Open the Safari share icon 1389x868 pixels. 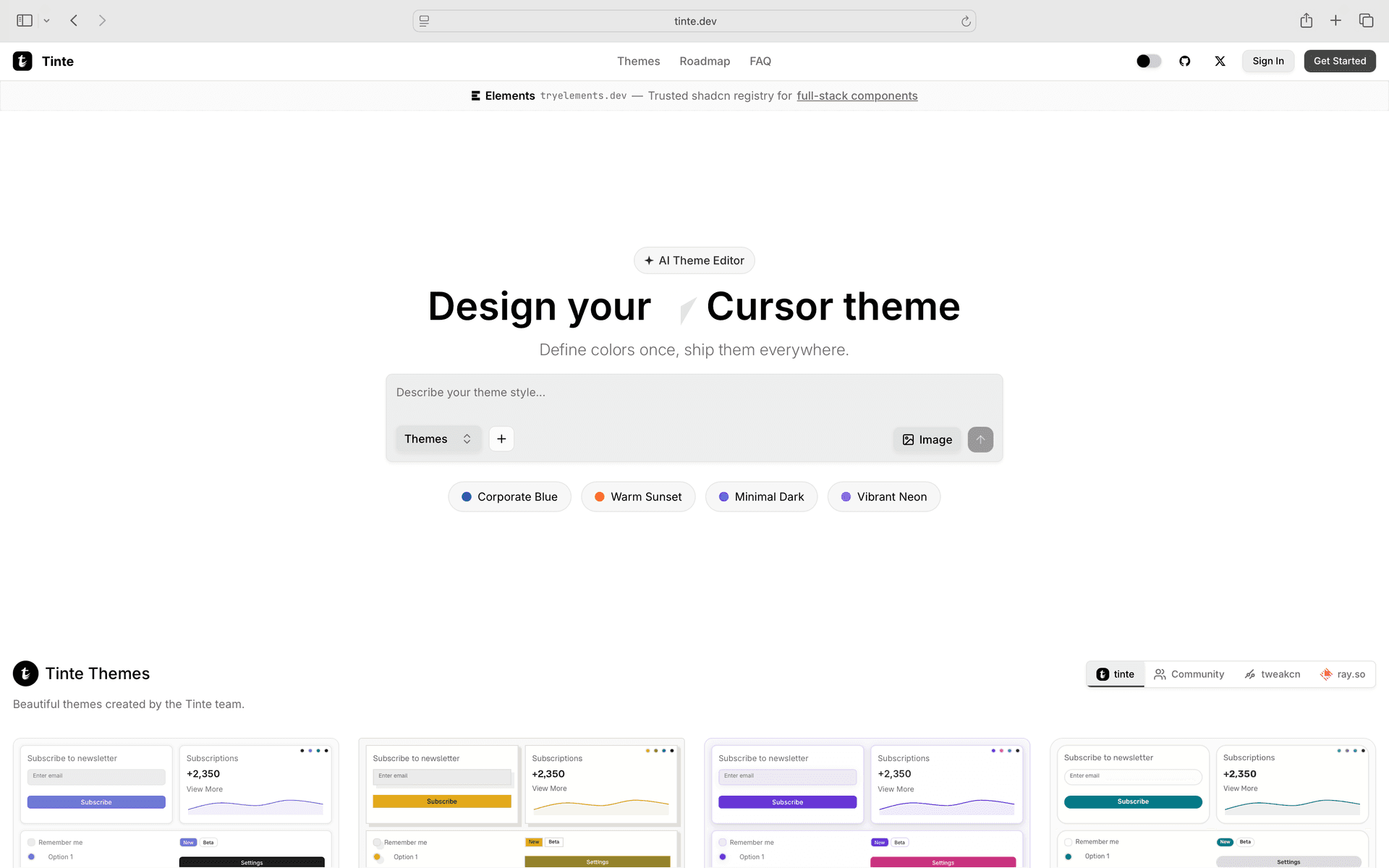click(x=1306, y=21)
